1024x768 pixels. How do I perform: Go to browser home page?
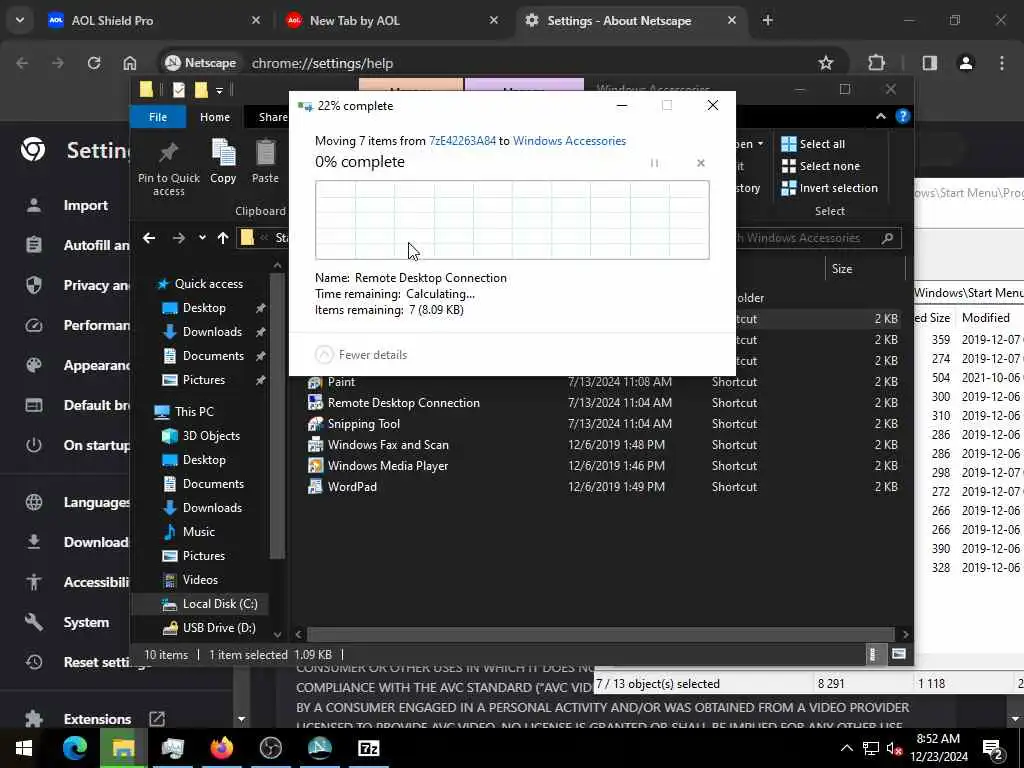(130, 63)
